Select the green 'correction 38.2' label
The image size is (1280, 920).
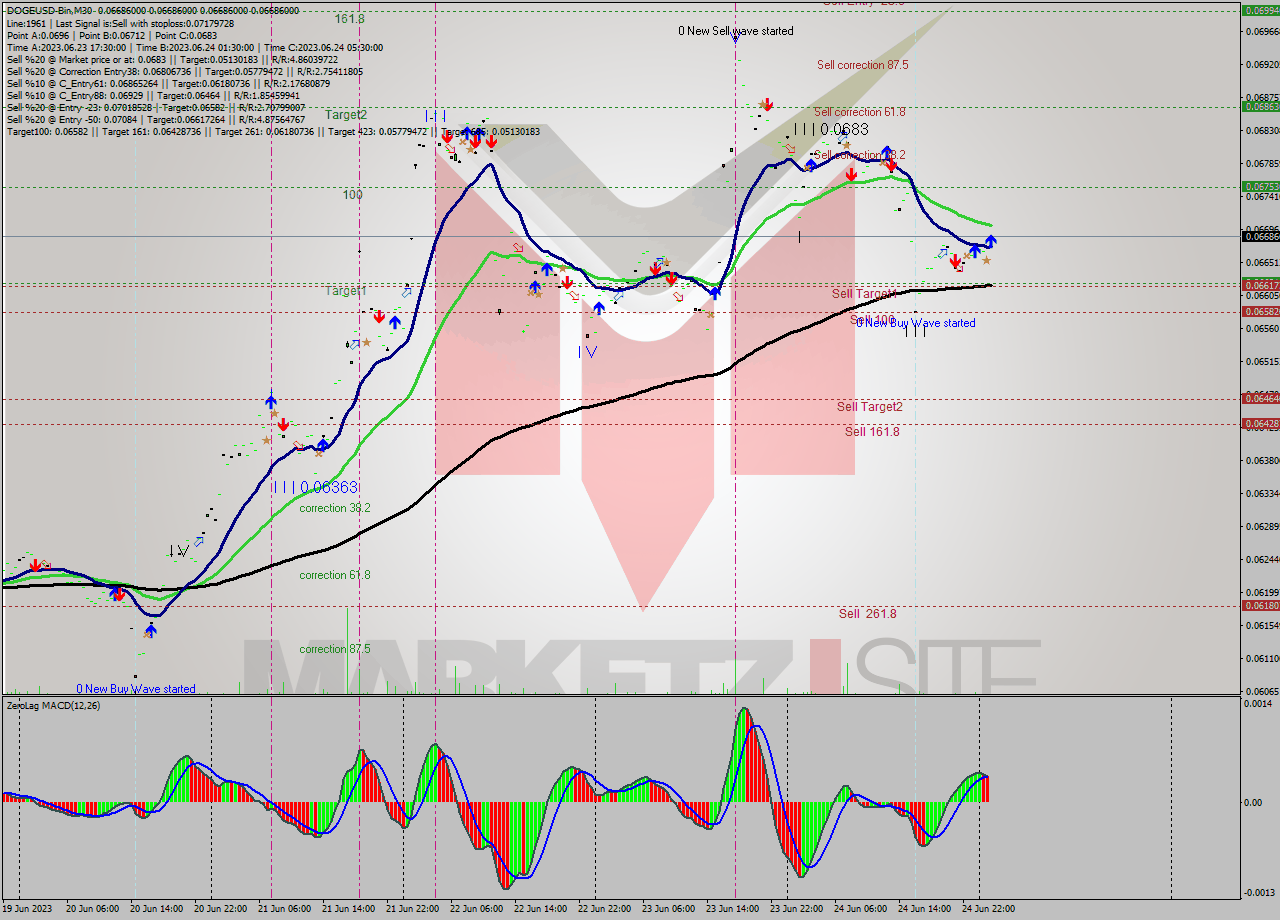[335, 508]
